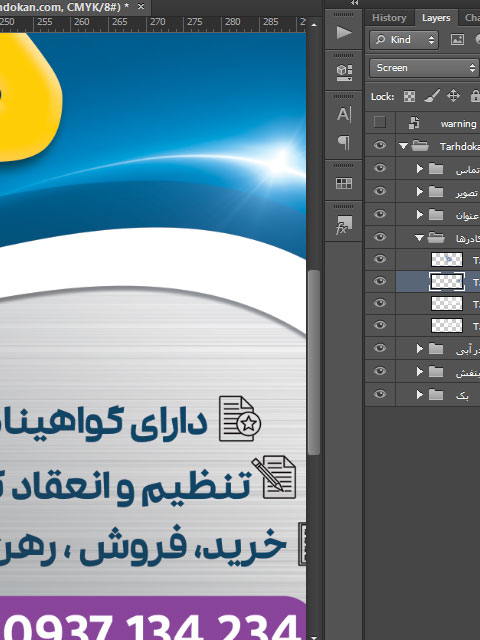The width and height of the screenshot is (480, 640).
Task: Enable the pixel layer filter icon
Action: coord(457,39)
